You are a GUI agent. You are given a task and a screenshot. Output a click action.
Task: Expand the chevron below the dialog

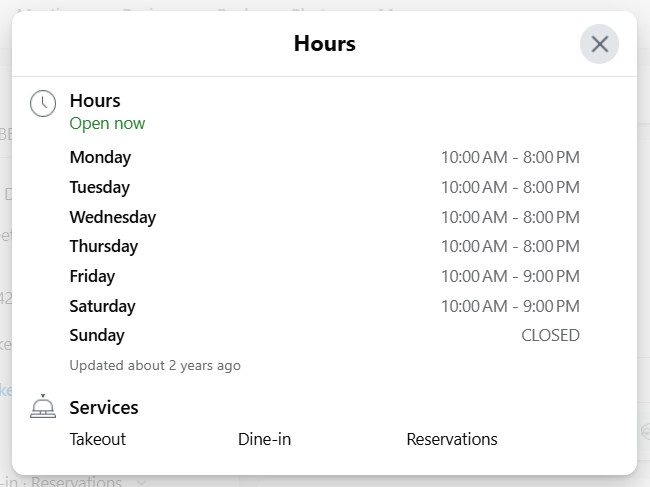click(x=141, y=482)
